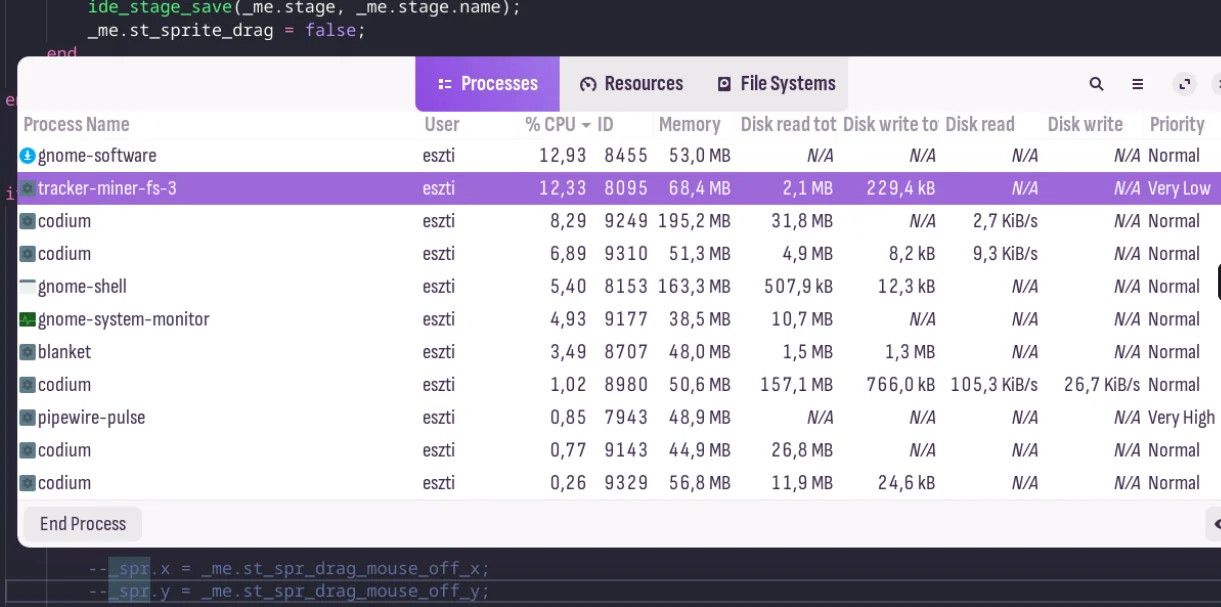1221x607 pixels.
Task: Click disk write total 766,0 kB
Action: point(901,385)
